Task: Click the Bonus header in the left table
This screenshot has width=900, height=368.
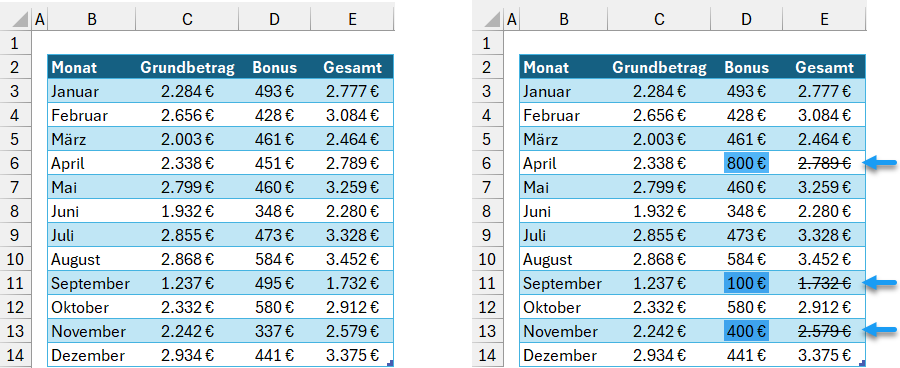Action: pos(274,67)
